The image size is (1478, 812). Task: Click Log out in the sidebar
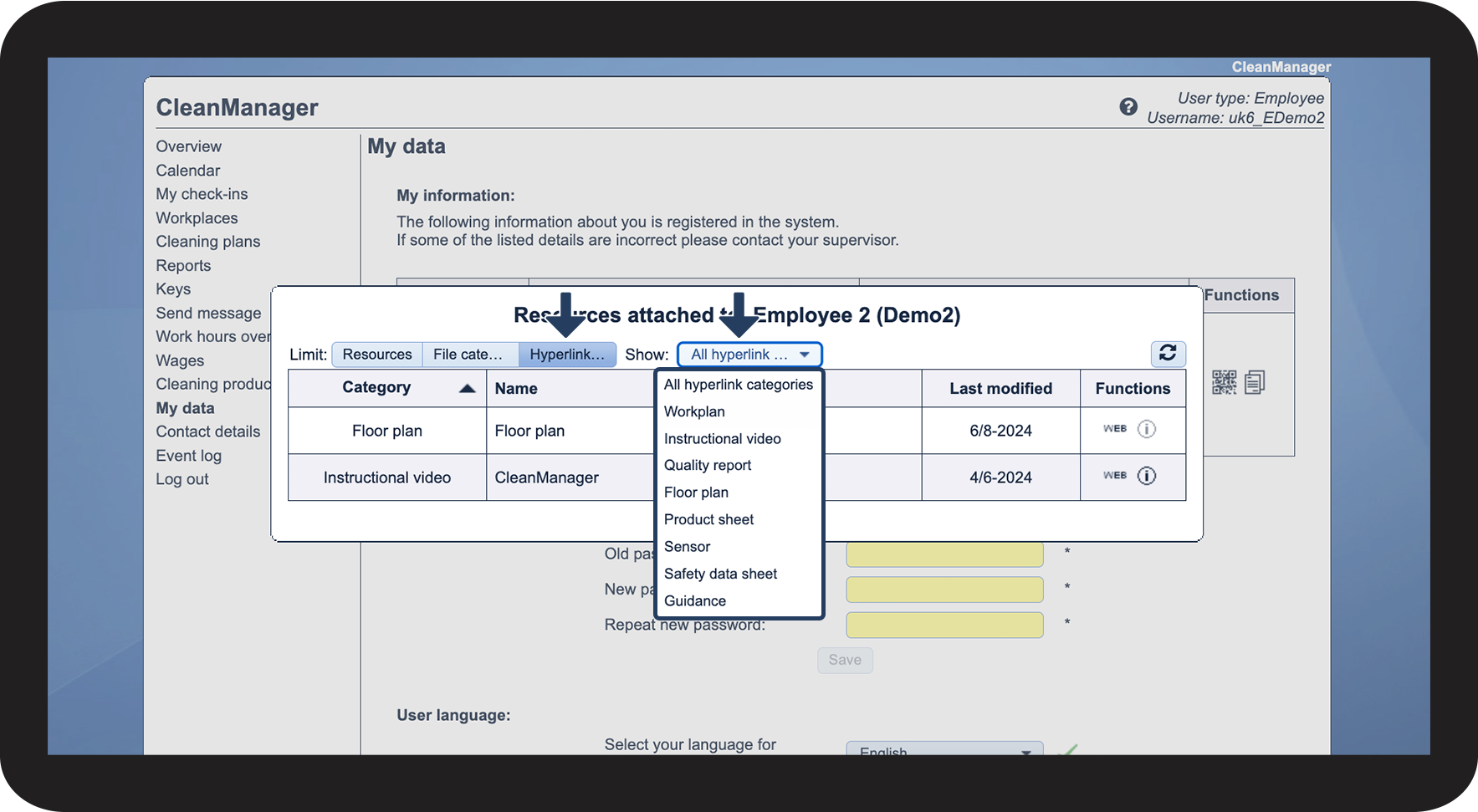(x=182, y=479)
